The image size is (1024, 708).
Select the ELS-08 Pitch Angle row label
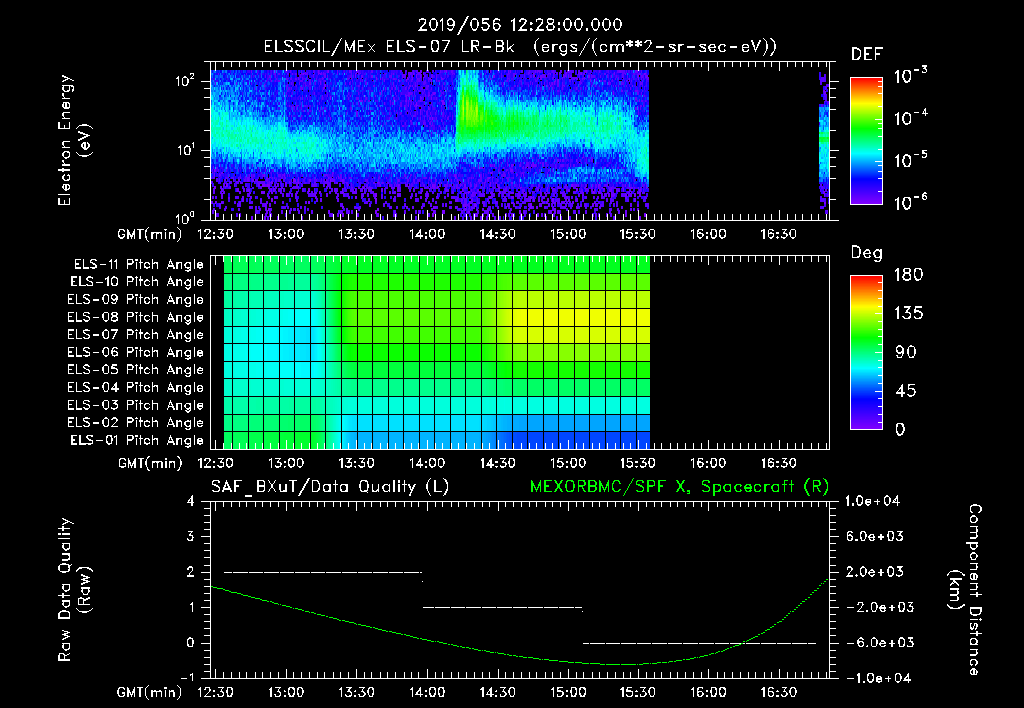tap(136, 317)
